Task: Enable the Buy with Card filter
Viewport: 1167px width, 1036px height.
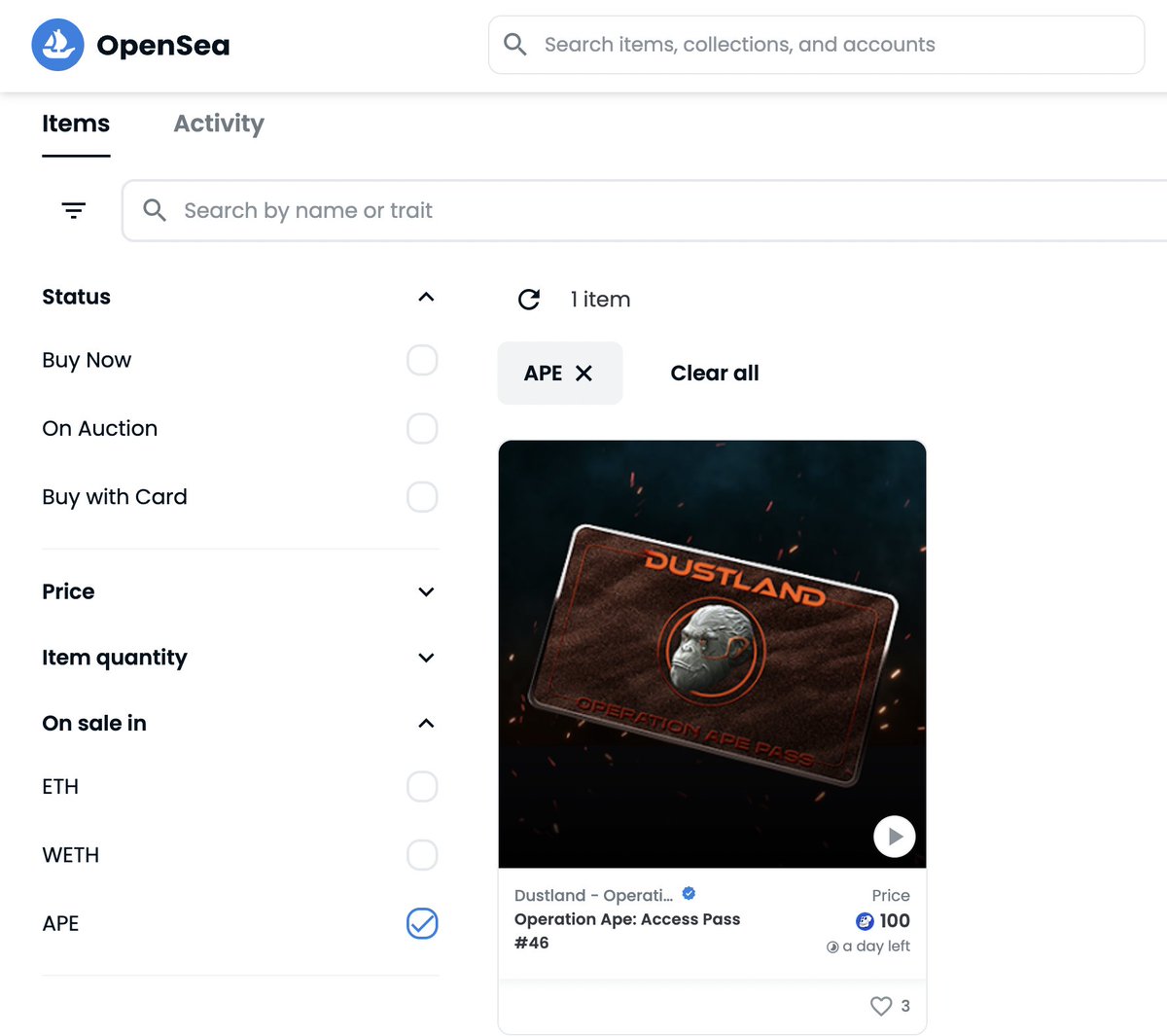Action: [x=422, y=497]
